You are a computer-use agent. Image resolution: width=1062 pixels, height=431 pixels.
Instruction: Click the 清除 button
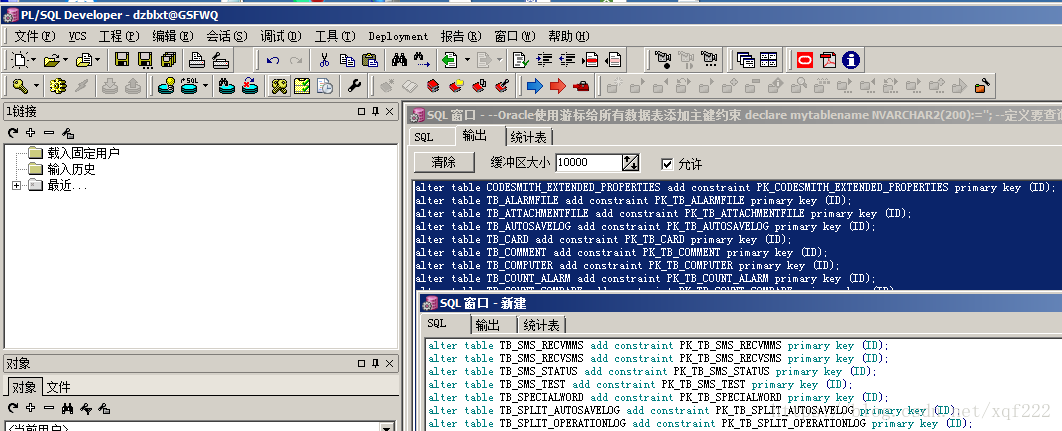[444, 163]
